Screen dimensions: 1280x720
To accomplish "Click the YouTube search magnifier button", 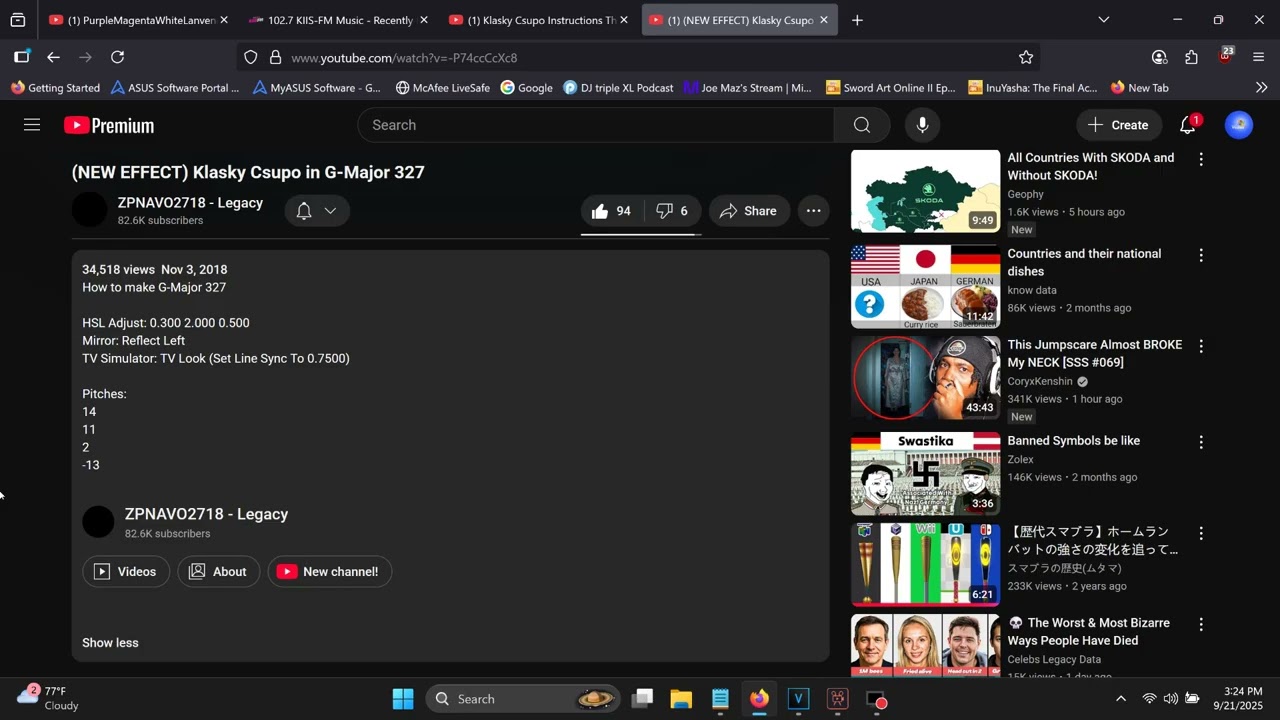I will (862, 125).
